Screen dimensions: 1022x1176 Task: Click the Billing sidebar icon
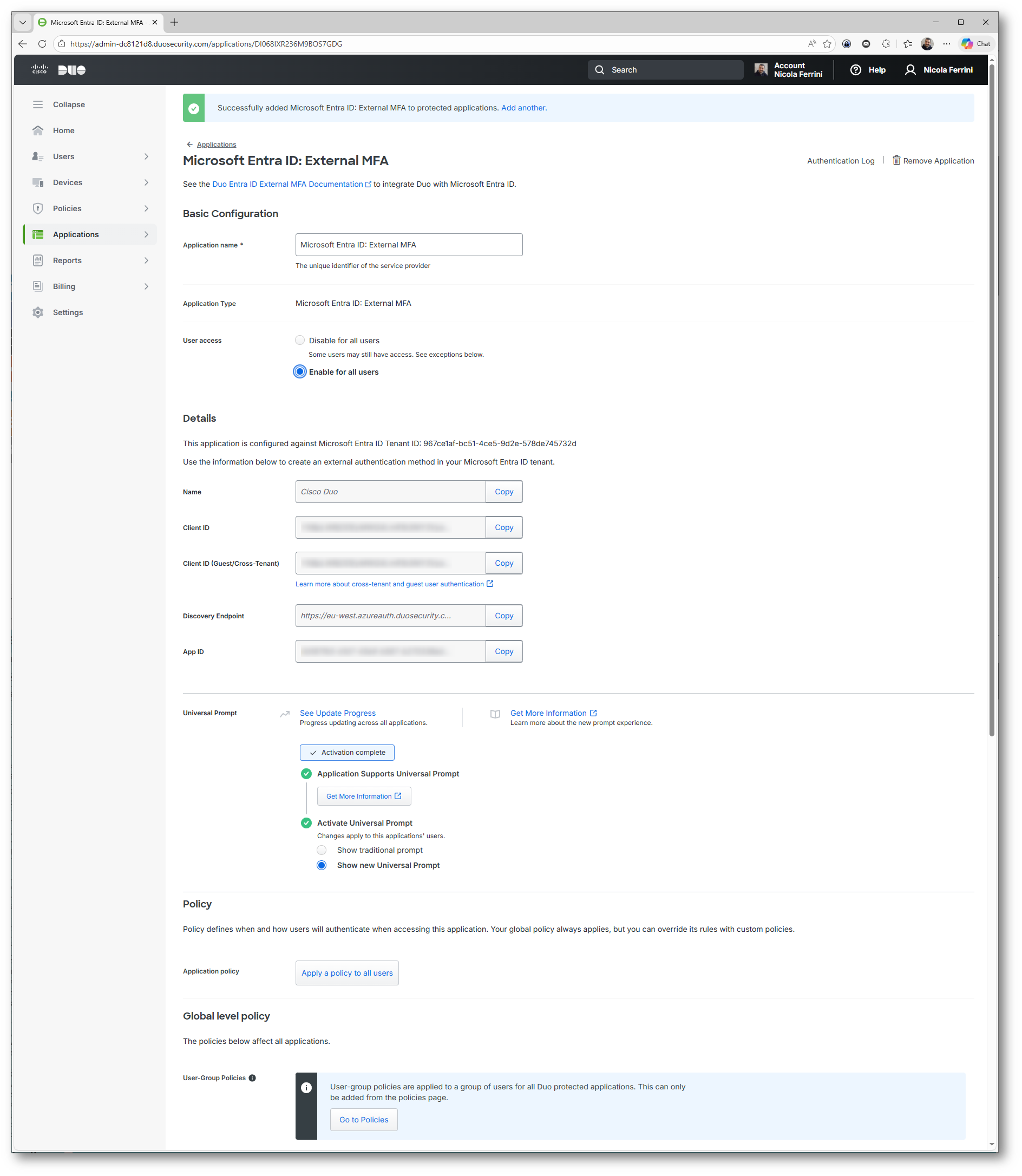(x=38, y=286)
